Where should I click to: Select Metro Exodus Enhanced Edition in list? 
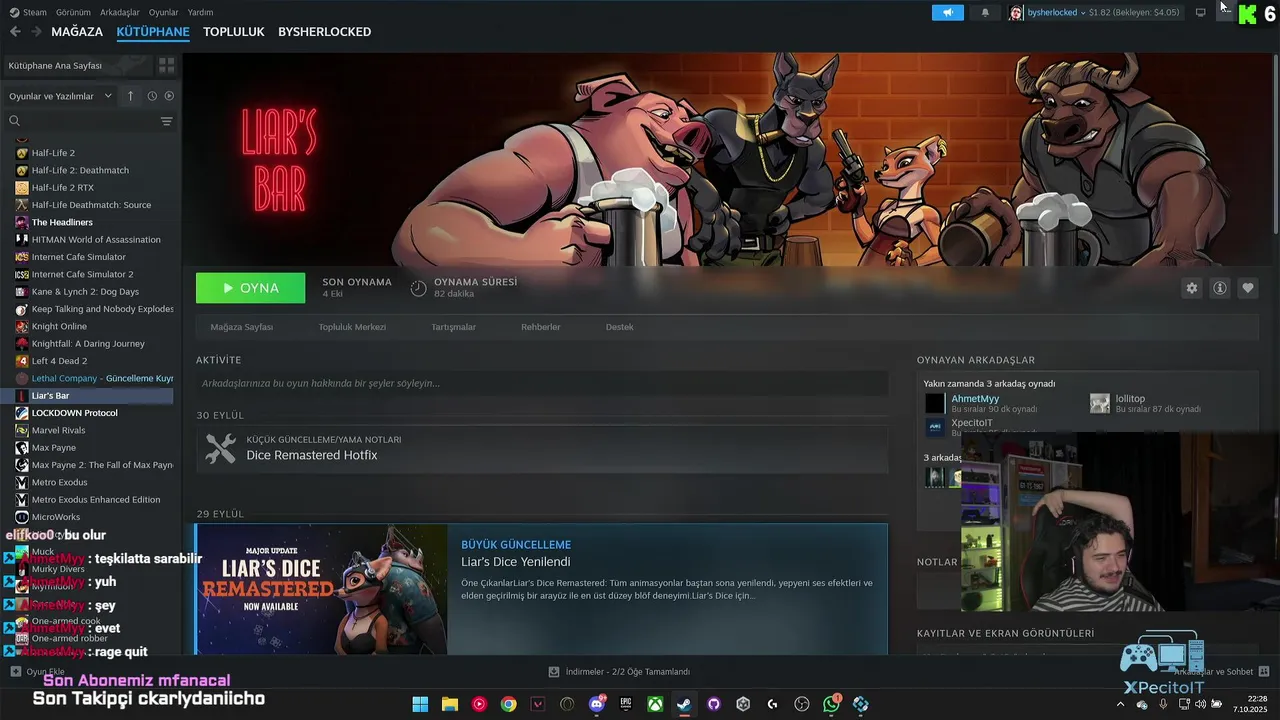[x=95, y=499]
